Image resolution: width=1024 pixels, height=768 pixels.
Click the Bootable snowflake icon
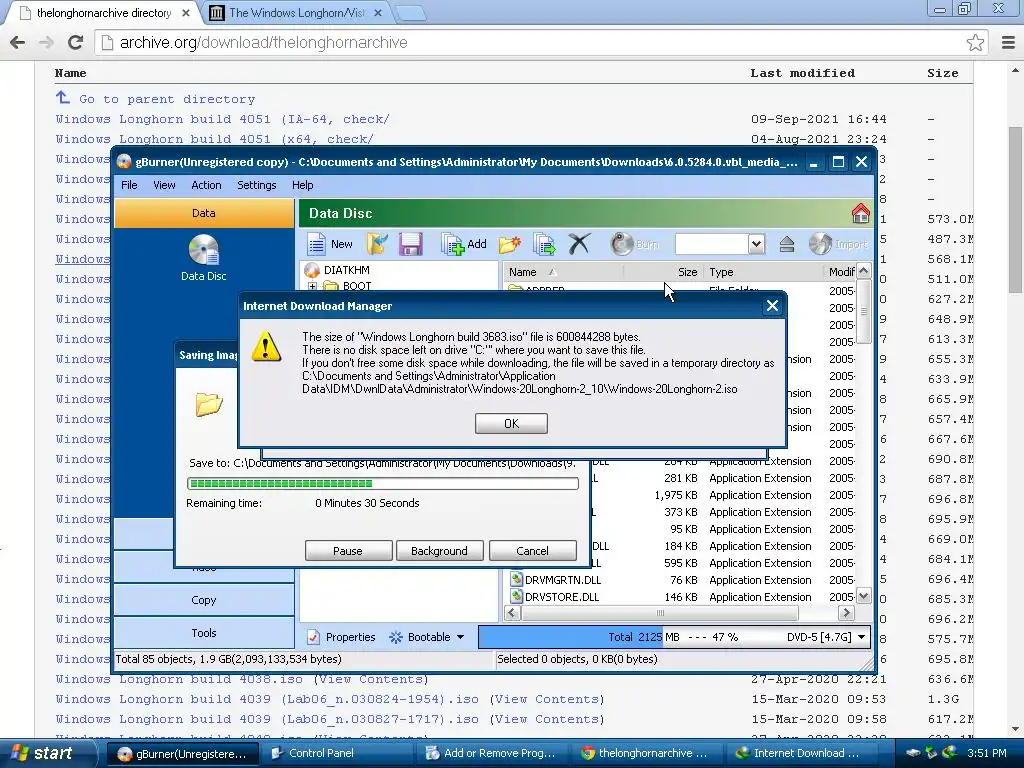click(396, 637)
